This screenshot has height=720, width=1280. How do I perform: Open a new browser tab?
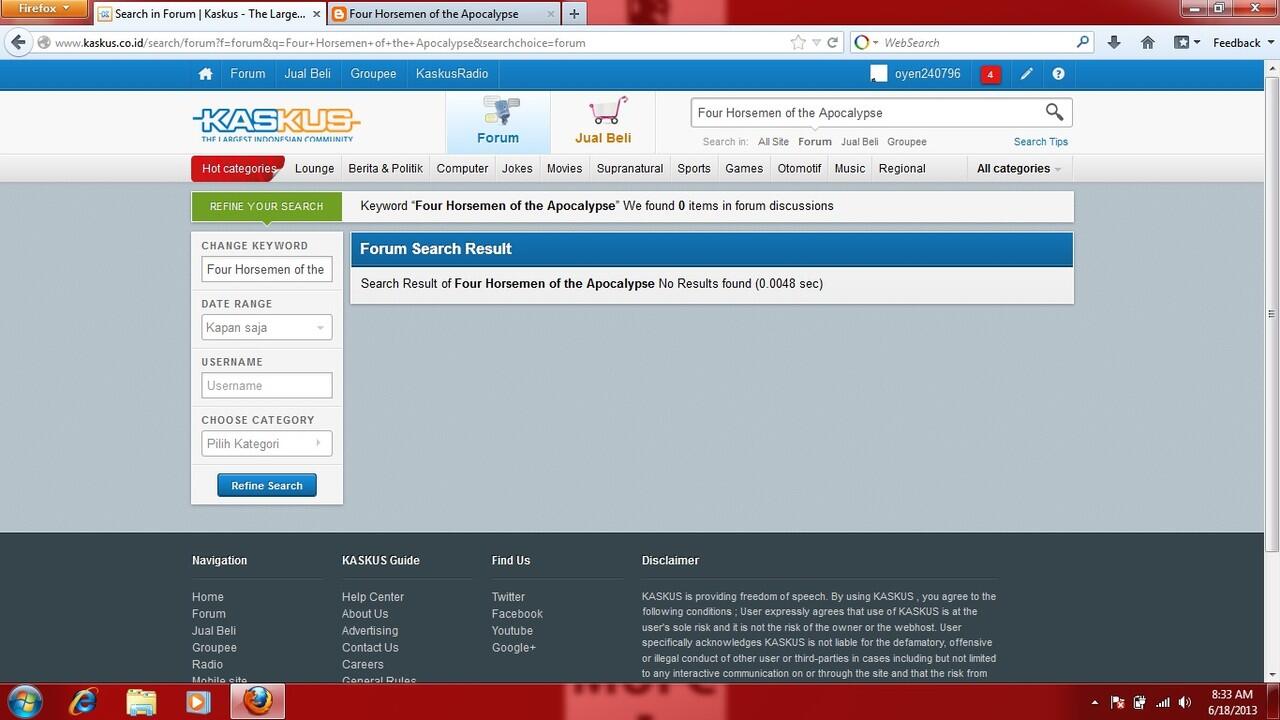(574, 14)
